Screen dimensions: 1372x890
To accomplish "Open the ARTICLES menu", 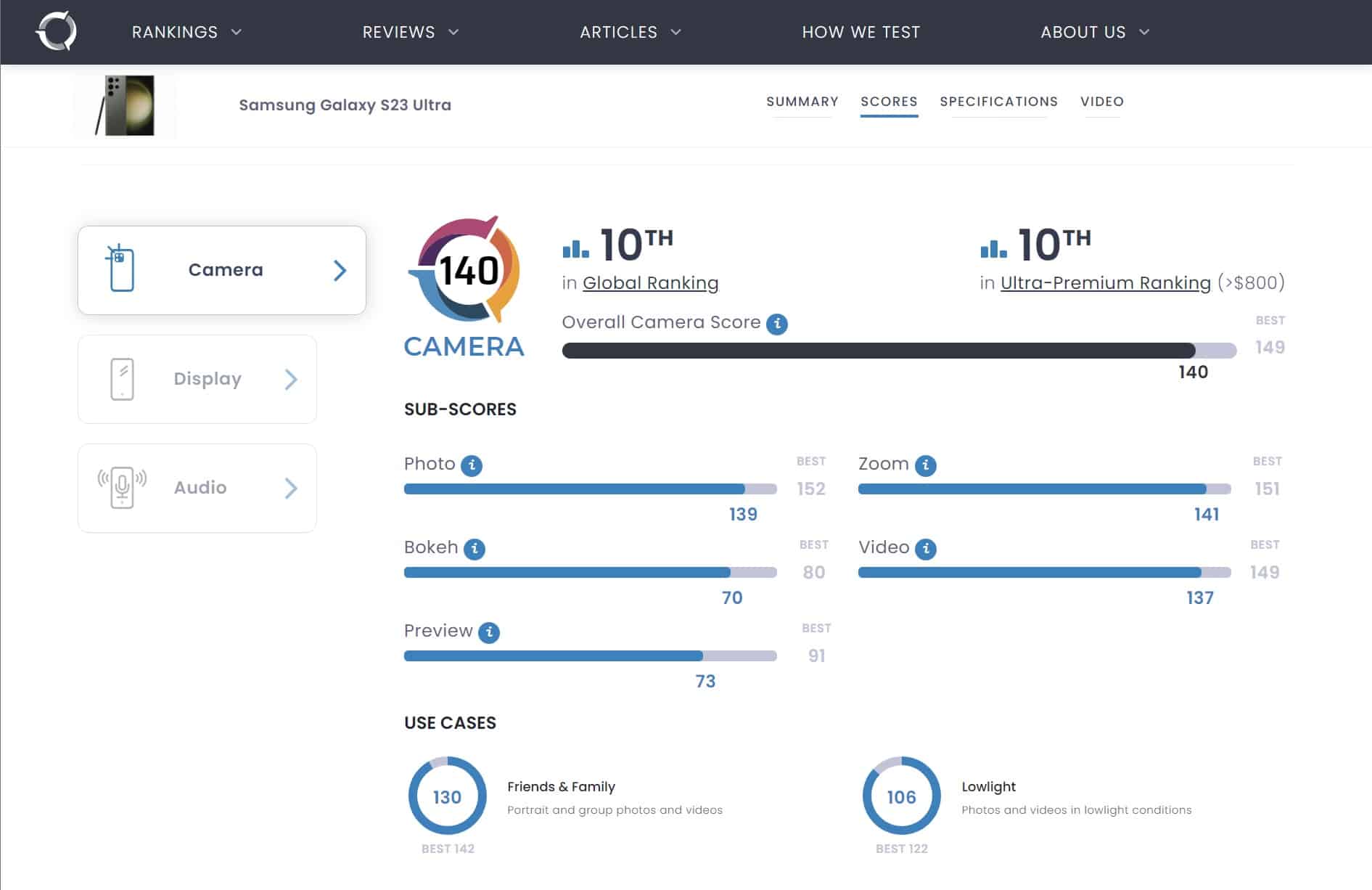I will pyautogui.click(x=618, y=32).
